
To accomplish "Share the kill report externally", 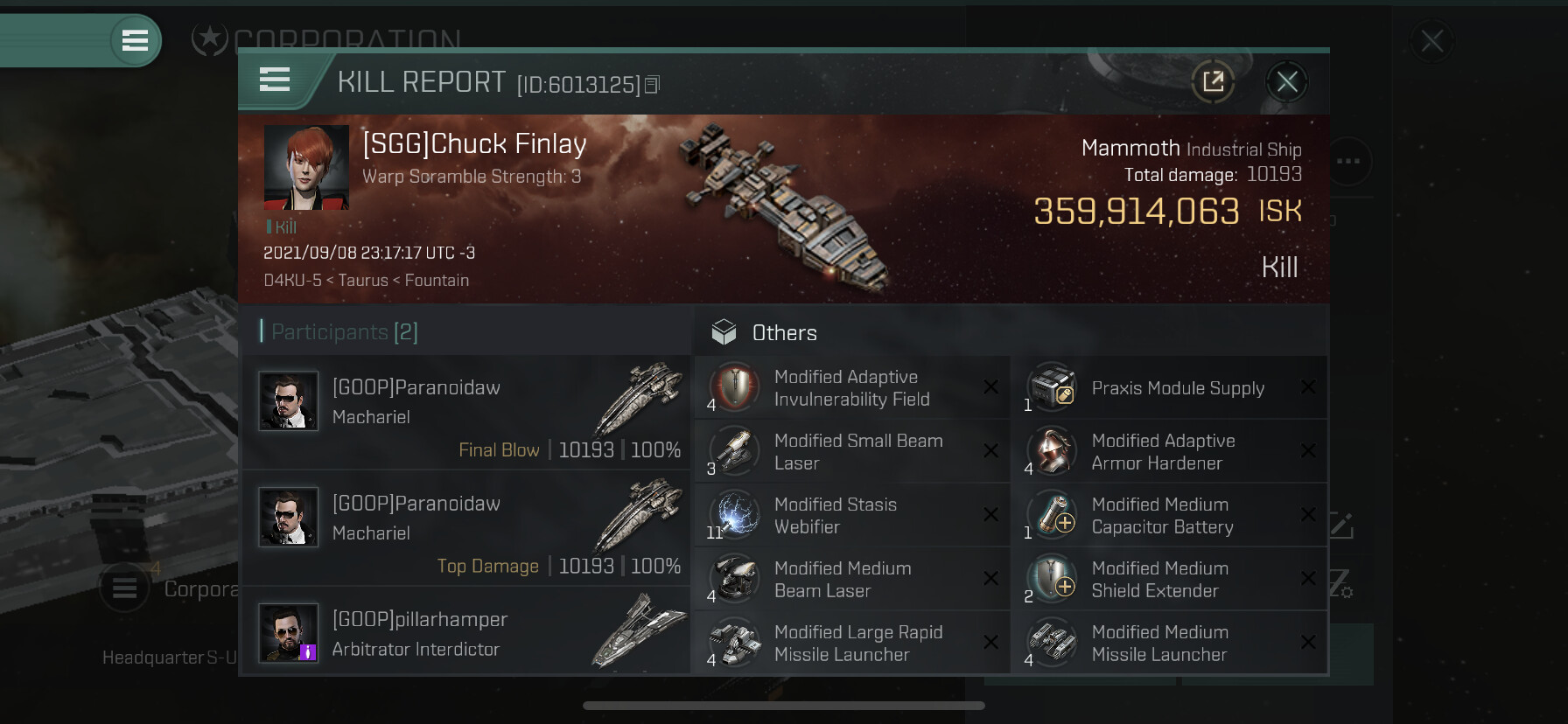I will click(1213, 82).
